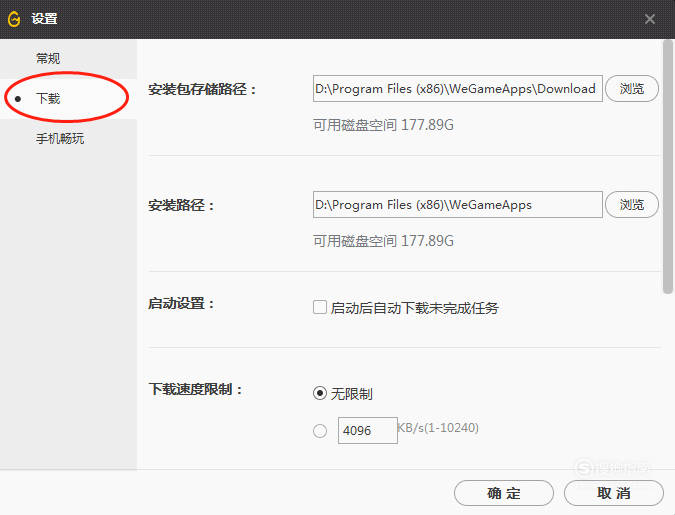The image size is (675, 515).
Task: Click the KB/s(1-10240) range hint
Action: click(438, 428)
